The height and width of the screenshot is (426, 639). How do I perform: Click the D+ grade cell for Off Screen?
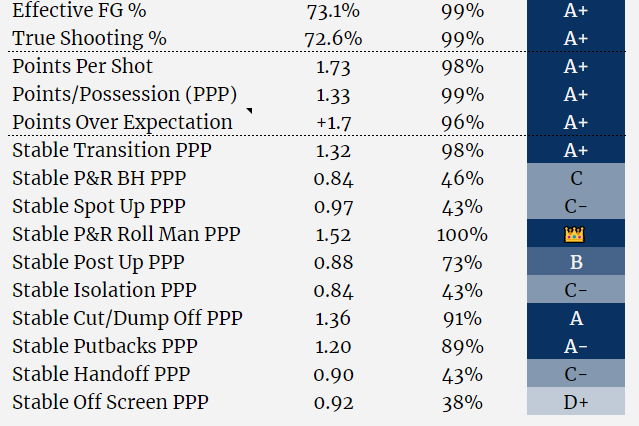tap(575, 403)
